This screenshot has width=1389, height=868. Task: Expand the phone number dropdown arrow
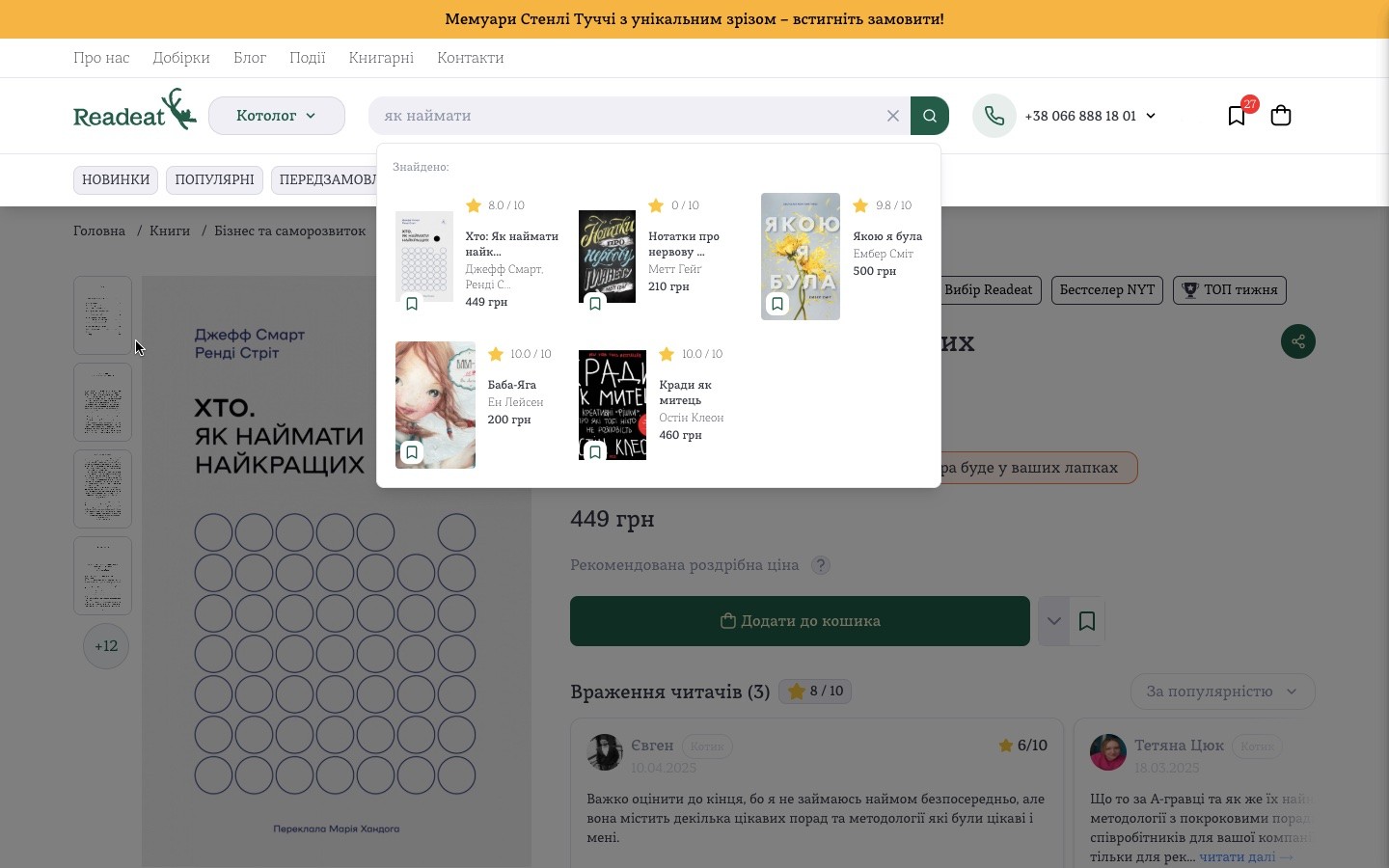click(1151, 116)
